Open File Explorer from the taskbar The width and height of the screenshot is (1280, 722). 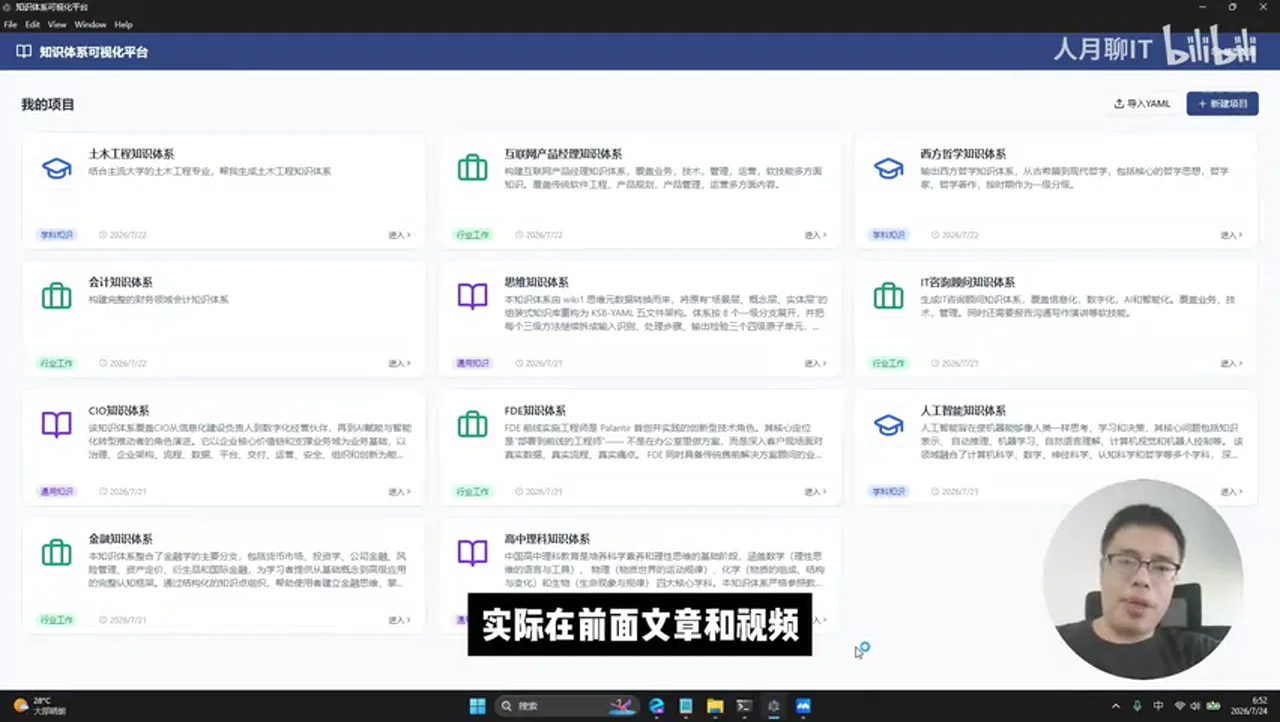tap(715, 706)
